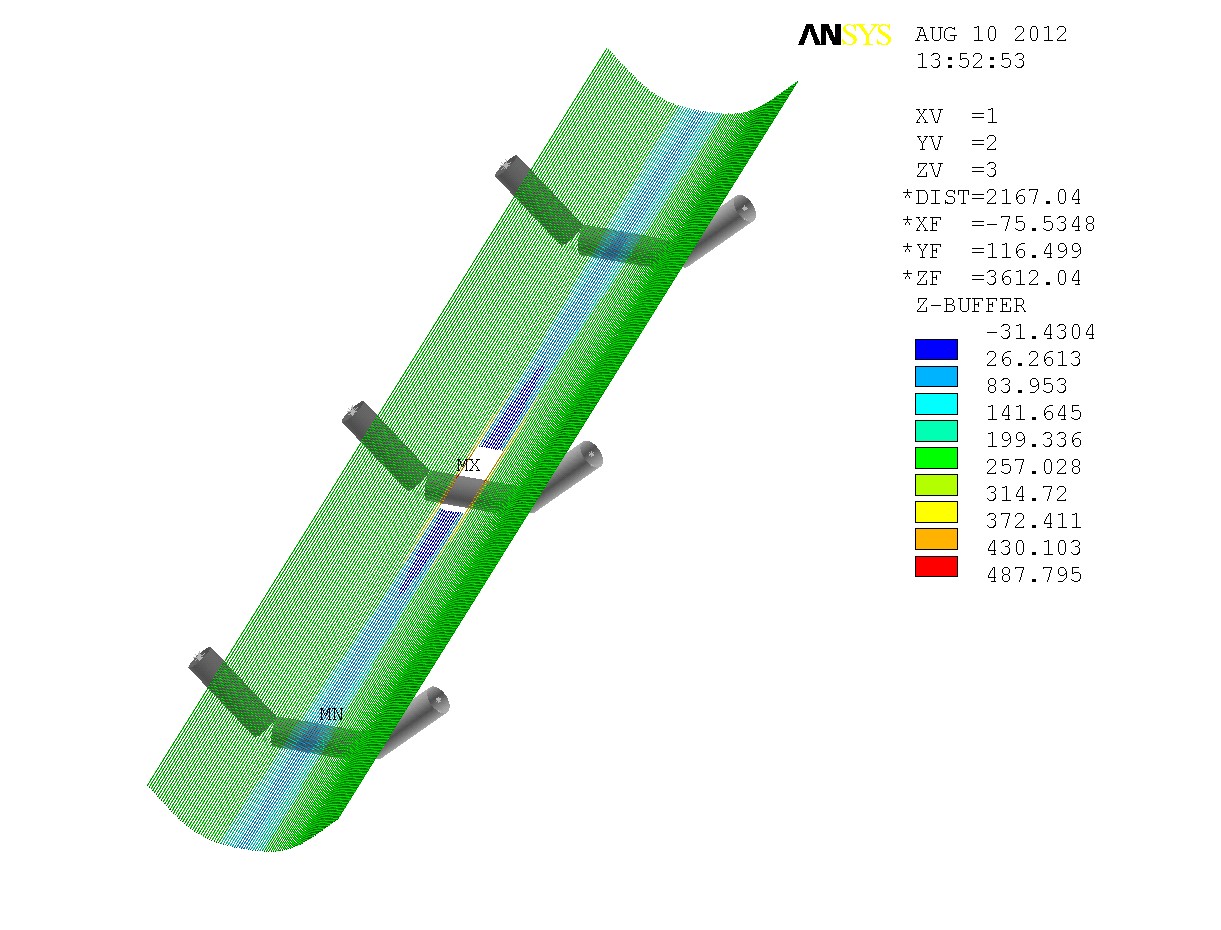Select the cyan legend swatch
This screenshot has width=1221, height=930.
(936, 404)
